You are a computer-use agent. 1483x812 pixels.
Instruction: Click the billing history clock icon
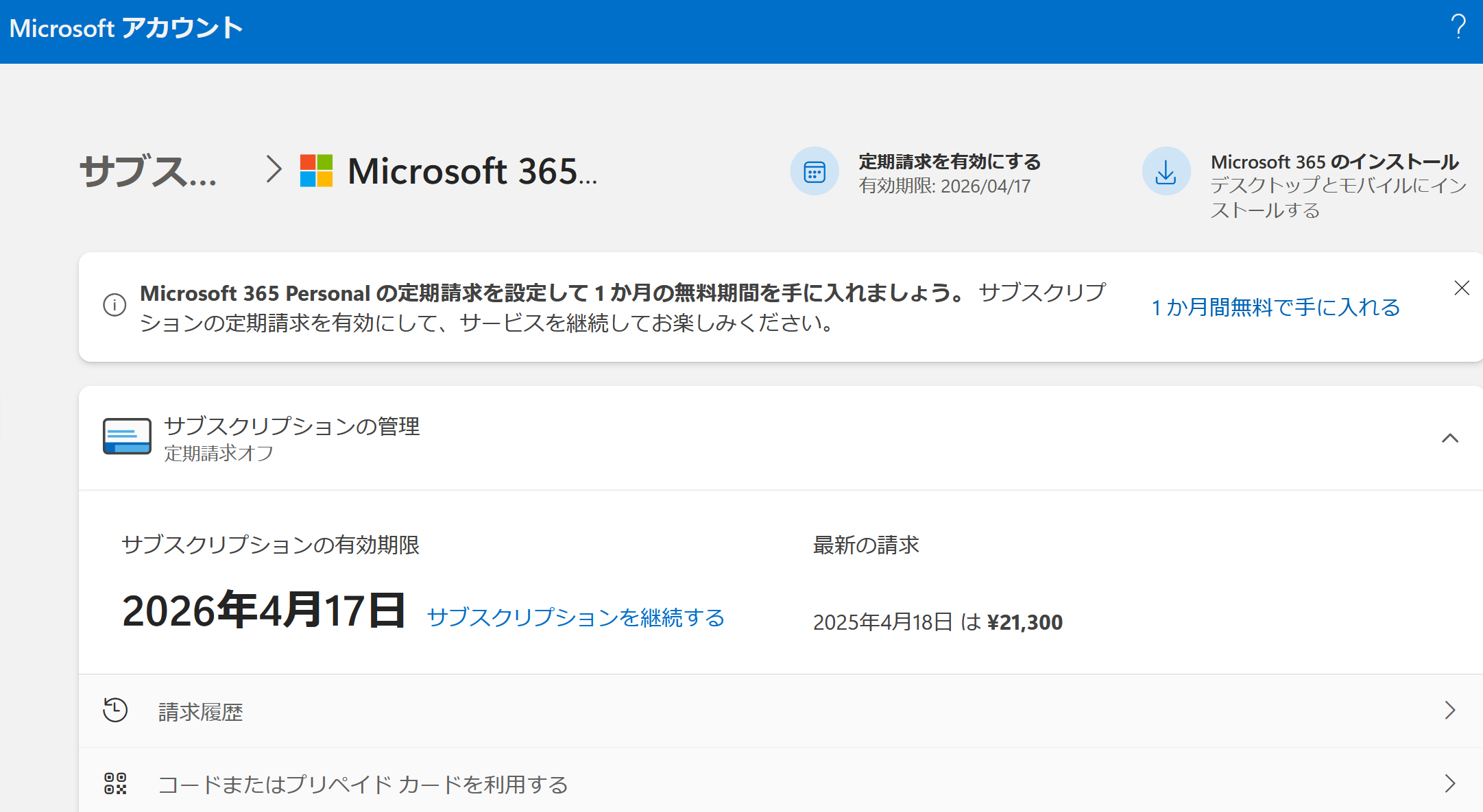pyautogui.click(x=115, y=710)
